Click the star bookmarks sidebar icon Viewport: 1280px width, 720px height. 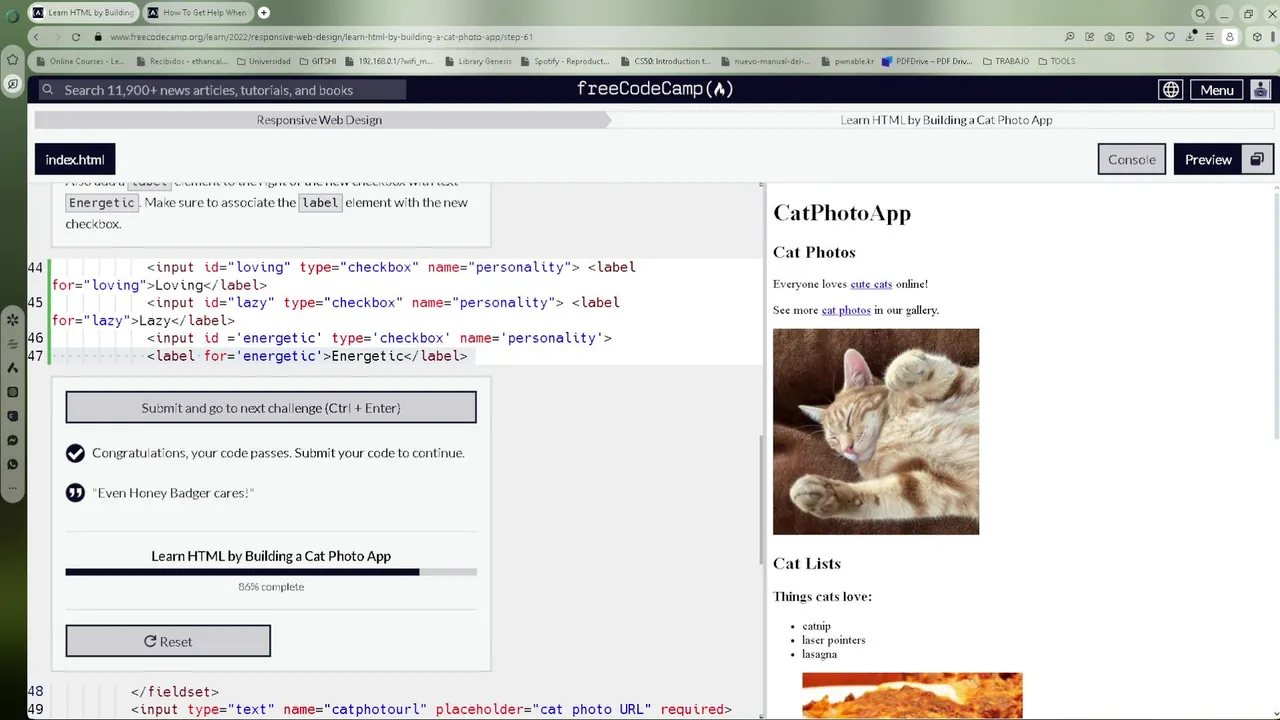pos(12,60)
